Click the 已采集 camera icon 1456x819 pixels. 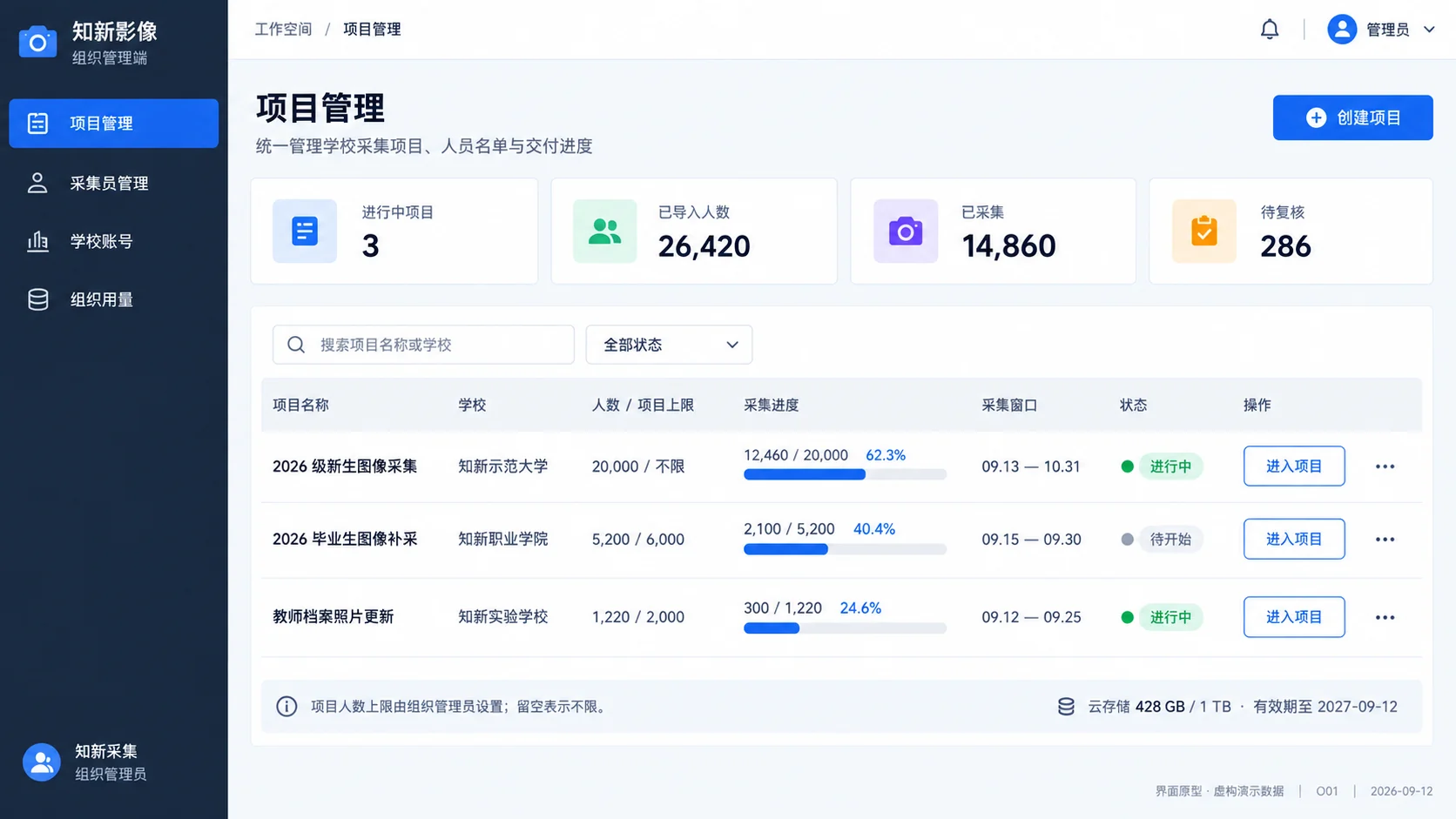pos(906,232)
